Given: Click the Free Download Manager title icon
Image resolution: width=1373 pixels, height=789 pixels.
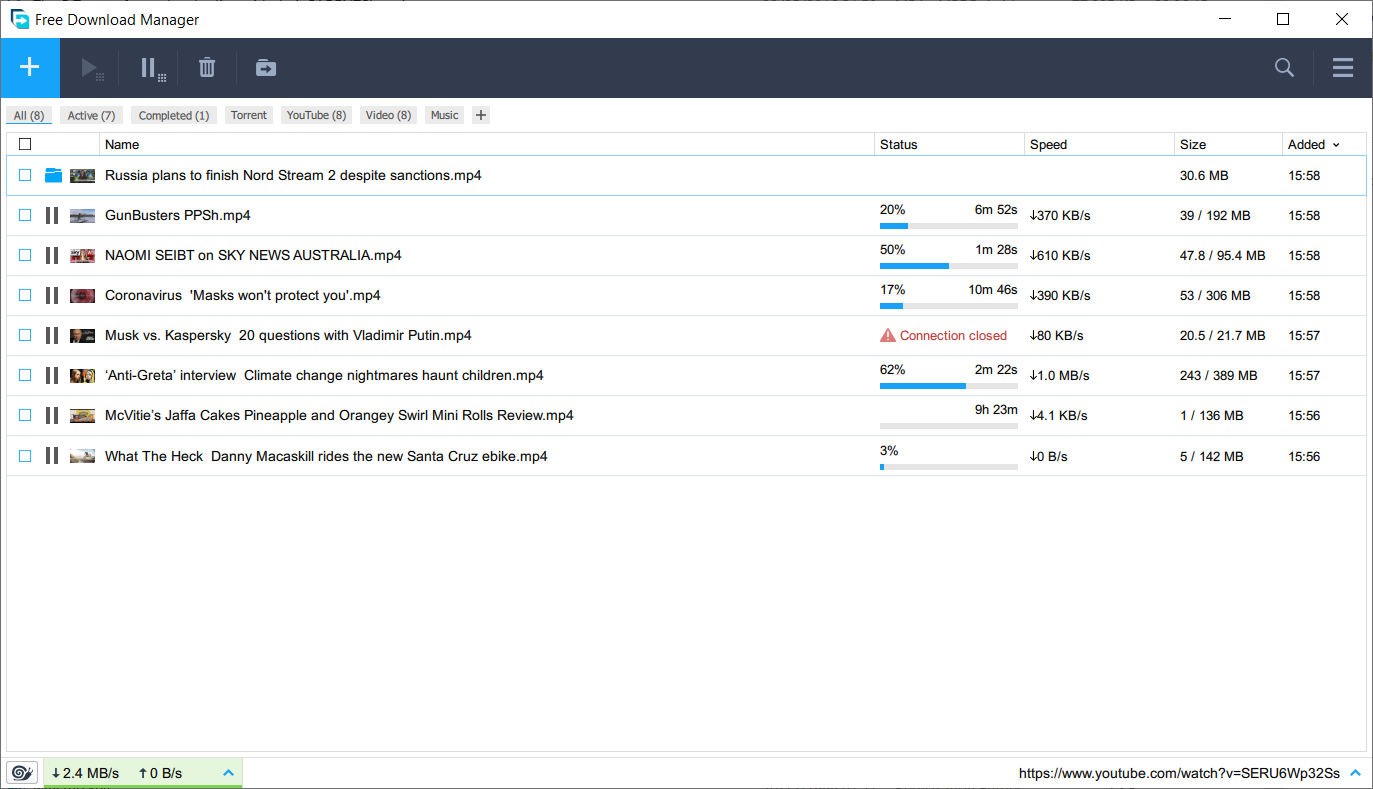Looking at the screenshot, I should (19, 19).
